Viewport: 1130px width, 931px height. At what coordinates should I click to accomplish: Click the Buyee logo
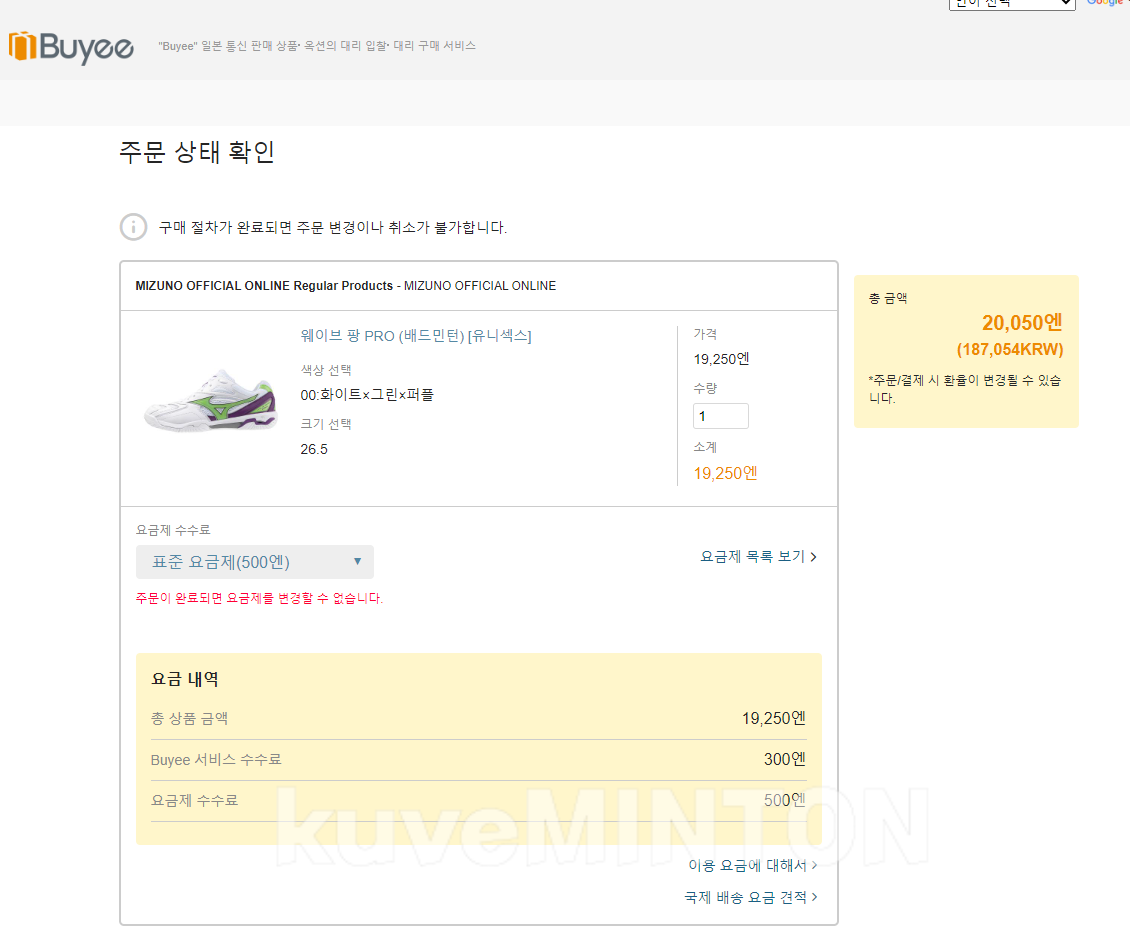tap(71, 47)
